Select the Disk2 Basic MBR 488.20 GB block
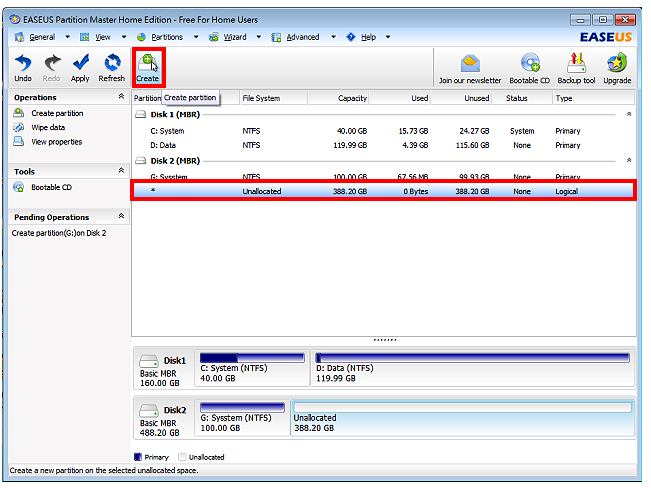Image resolution: width=651 pixels, height=488 pixels. pos(164,418)
